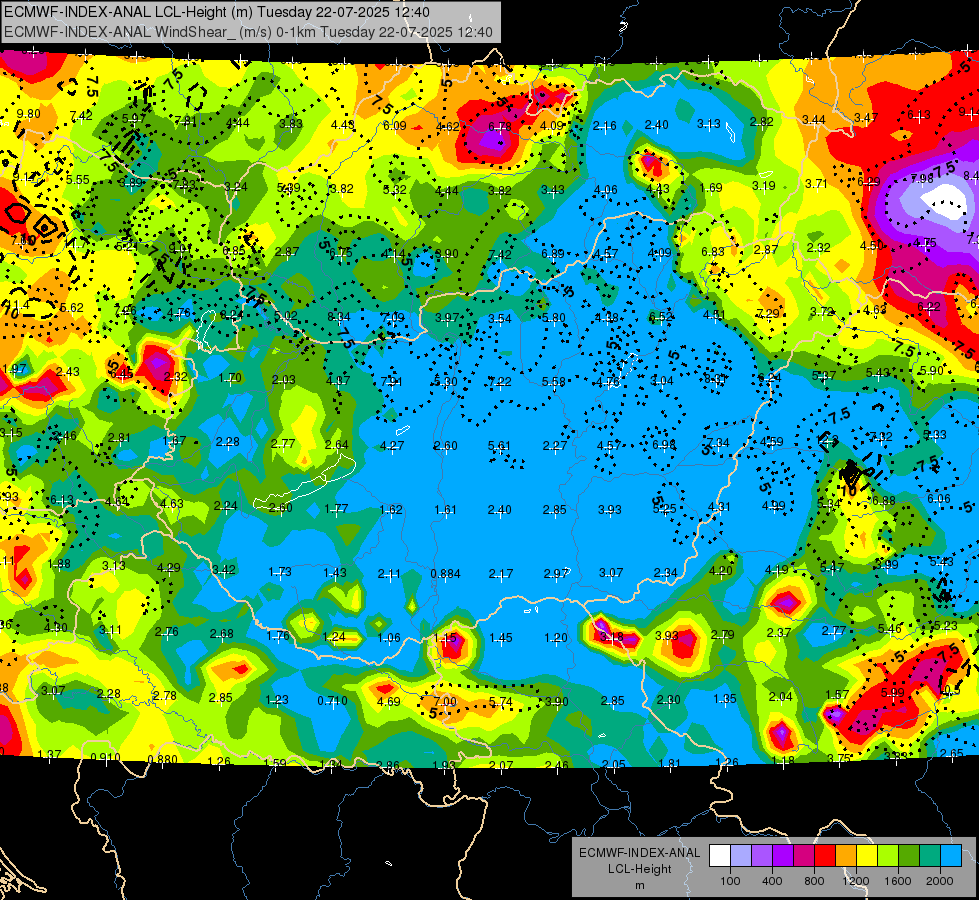979x900 pixels.
Task: Click the grid value 6.06
Action: pyautogui.click(x=938, y=498)
